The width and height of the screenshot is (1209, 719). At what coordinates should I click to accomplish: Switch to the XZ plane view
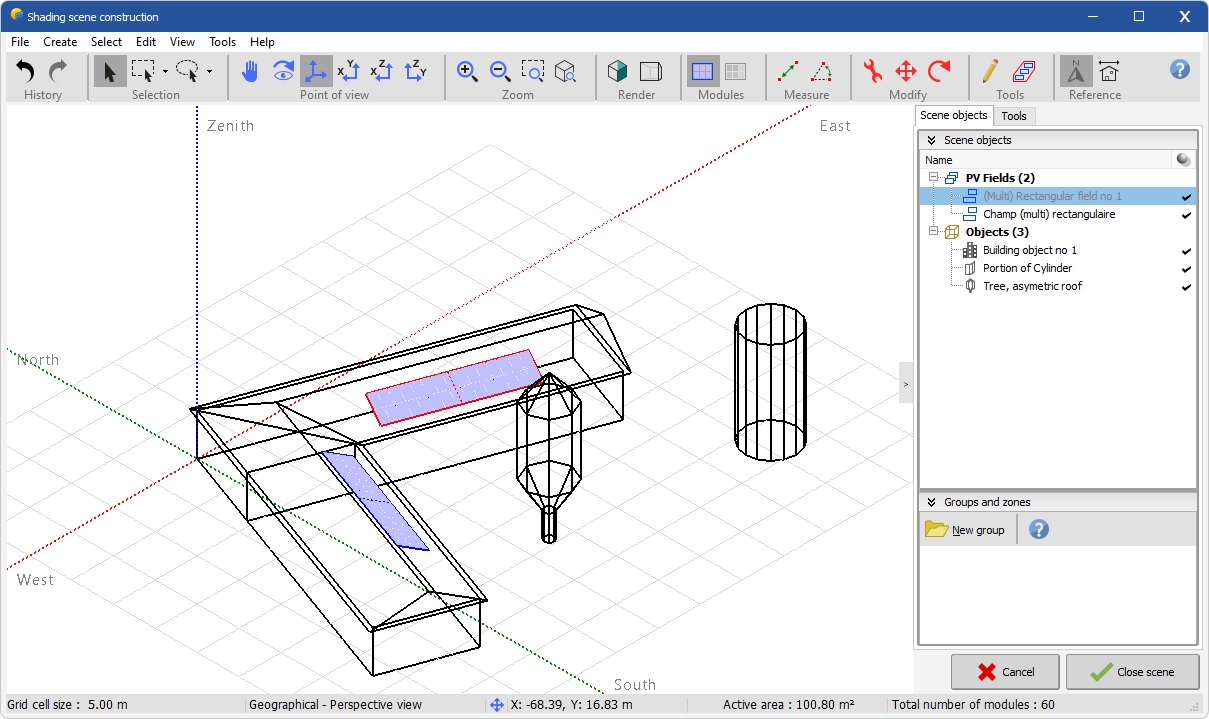[x=382, y=71]
